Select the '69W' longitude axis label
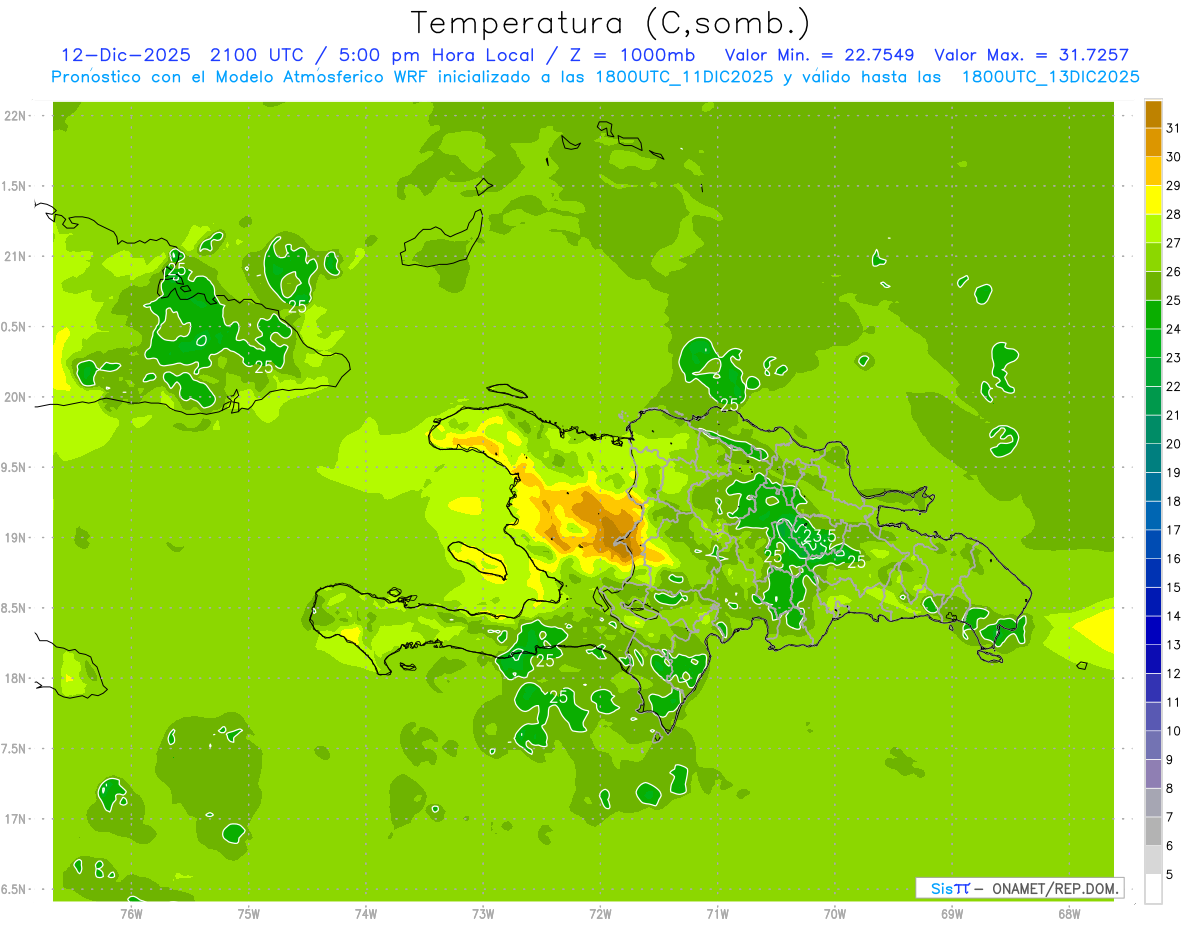1200x927 pixels. pos(952,913)
